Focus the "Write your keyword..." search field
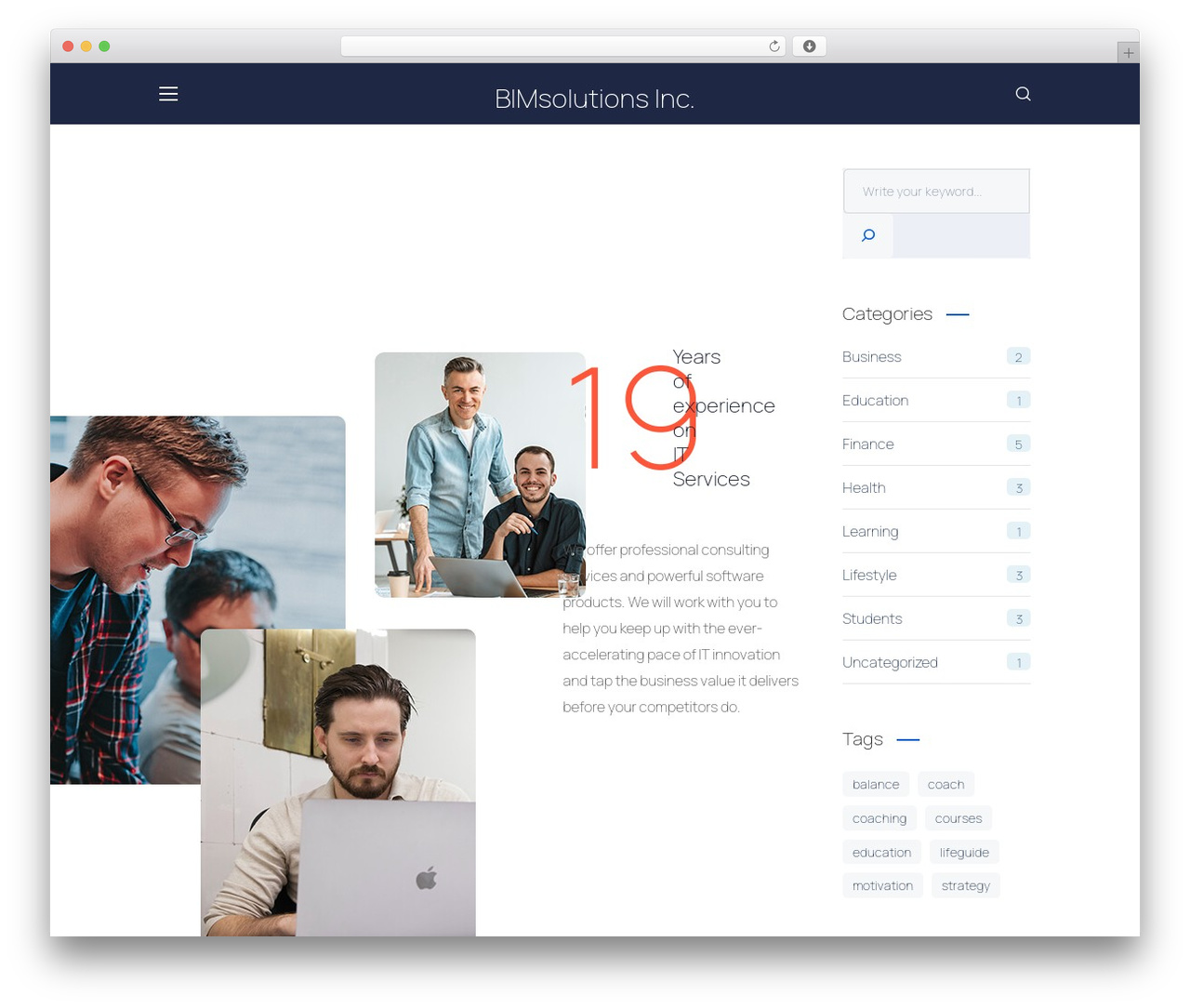The image size is (1190, 1008). pyautogui.click(x=936, y=192)
